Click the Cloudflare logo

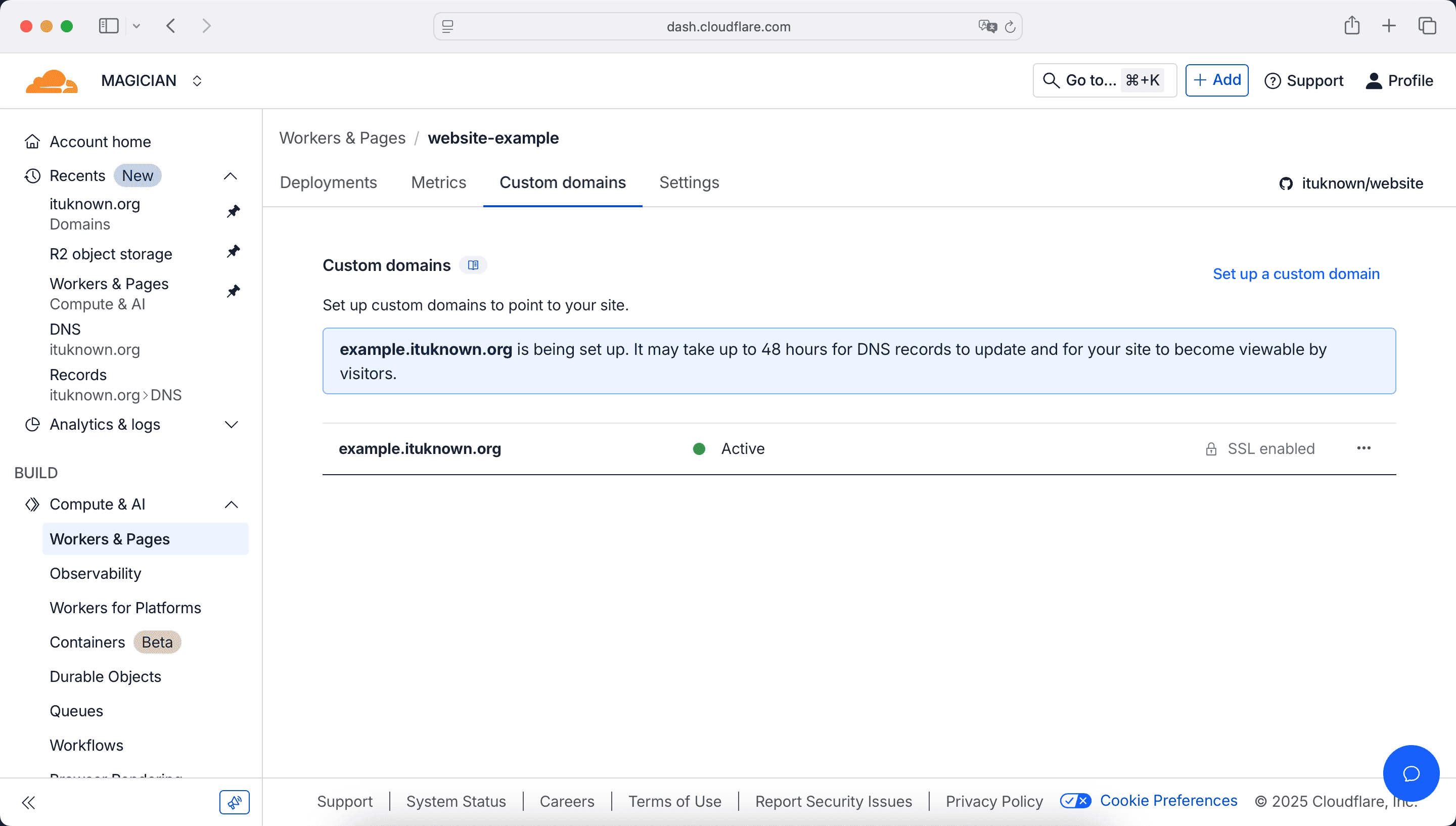[x=52, y=81]
